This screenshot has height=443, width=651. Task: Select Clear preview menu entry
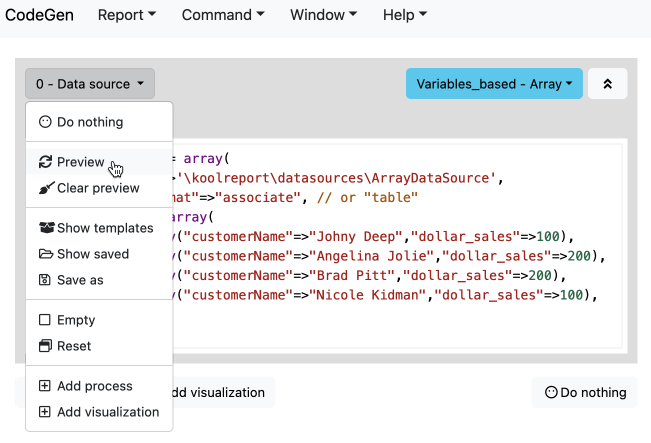pyautogui.click(x=99, y=188)
